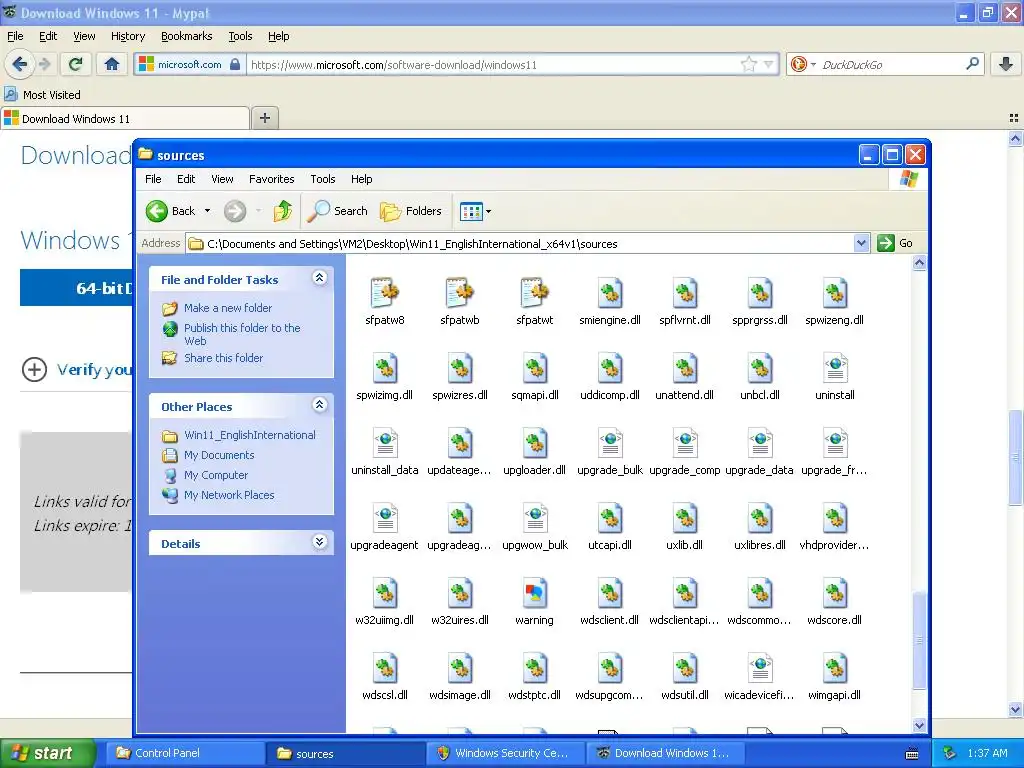Screen dimensions: 1024x768
Task: Switch to Windows Security Center taskbar item
Action: pos(507,753)
